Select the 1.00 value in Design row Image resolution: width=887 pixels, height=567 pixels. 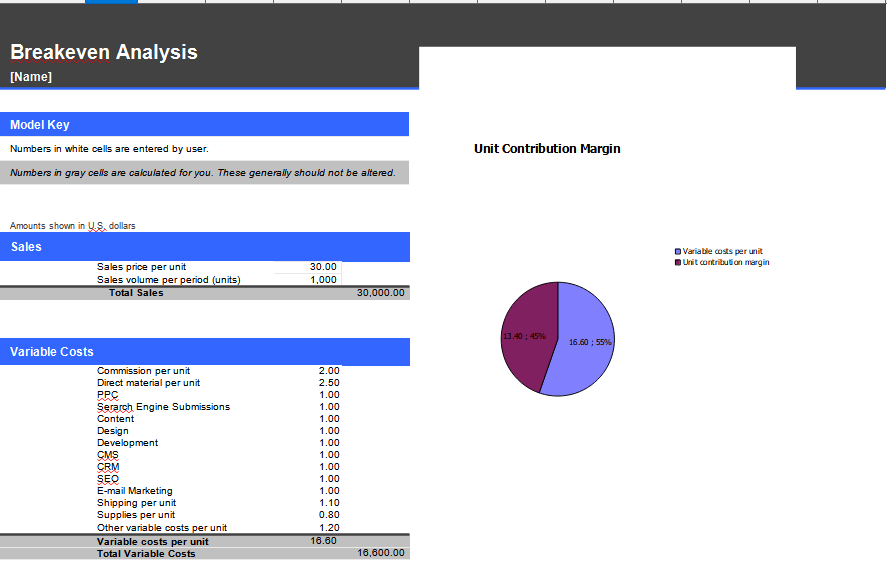pos(329,431)
